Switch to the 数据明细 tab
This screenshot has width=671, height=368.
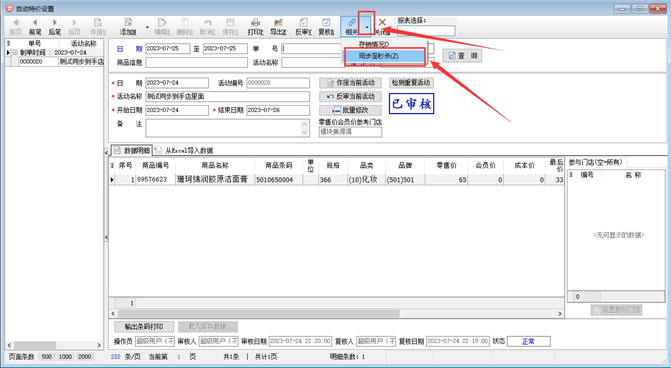click(132, 150)
